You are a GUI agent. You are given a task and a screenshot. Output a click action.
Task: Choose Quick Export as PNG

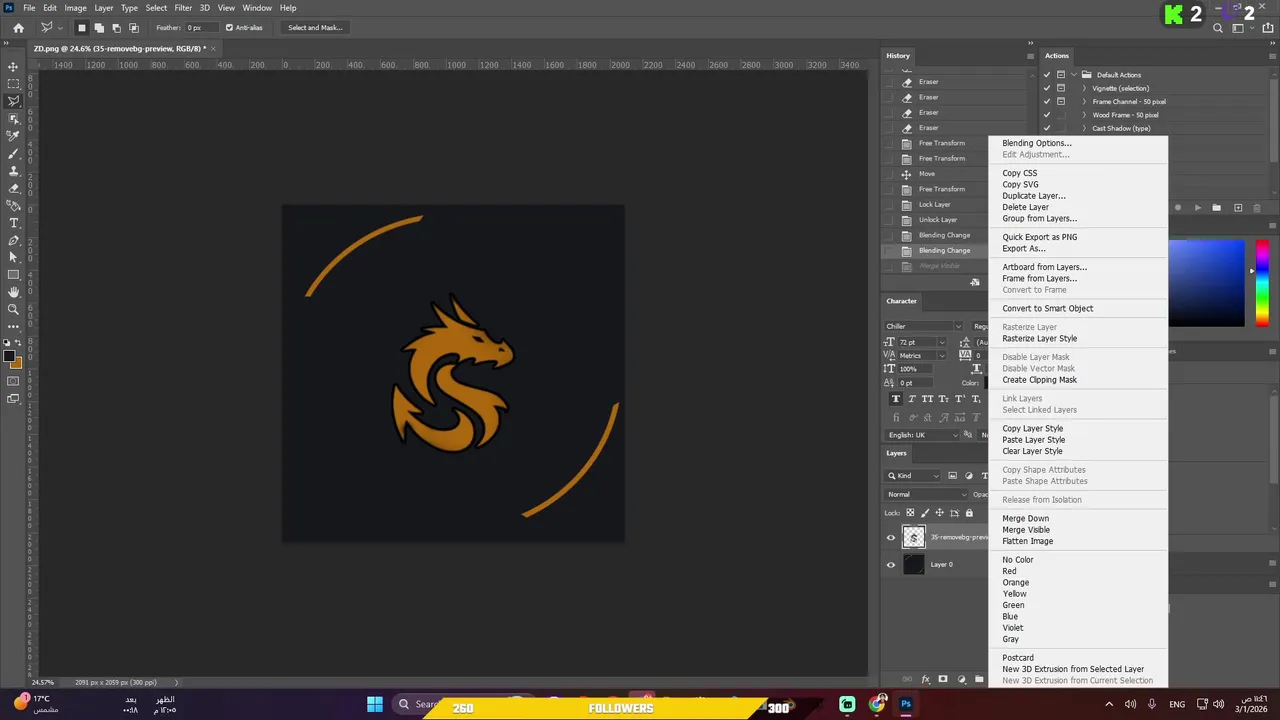point(1039,237)
